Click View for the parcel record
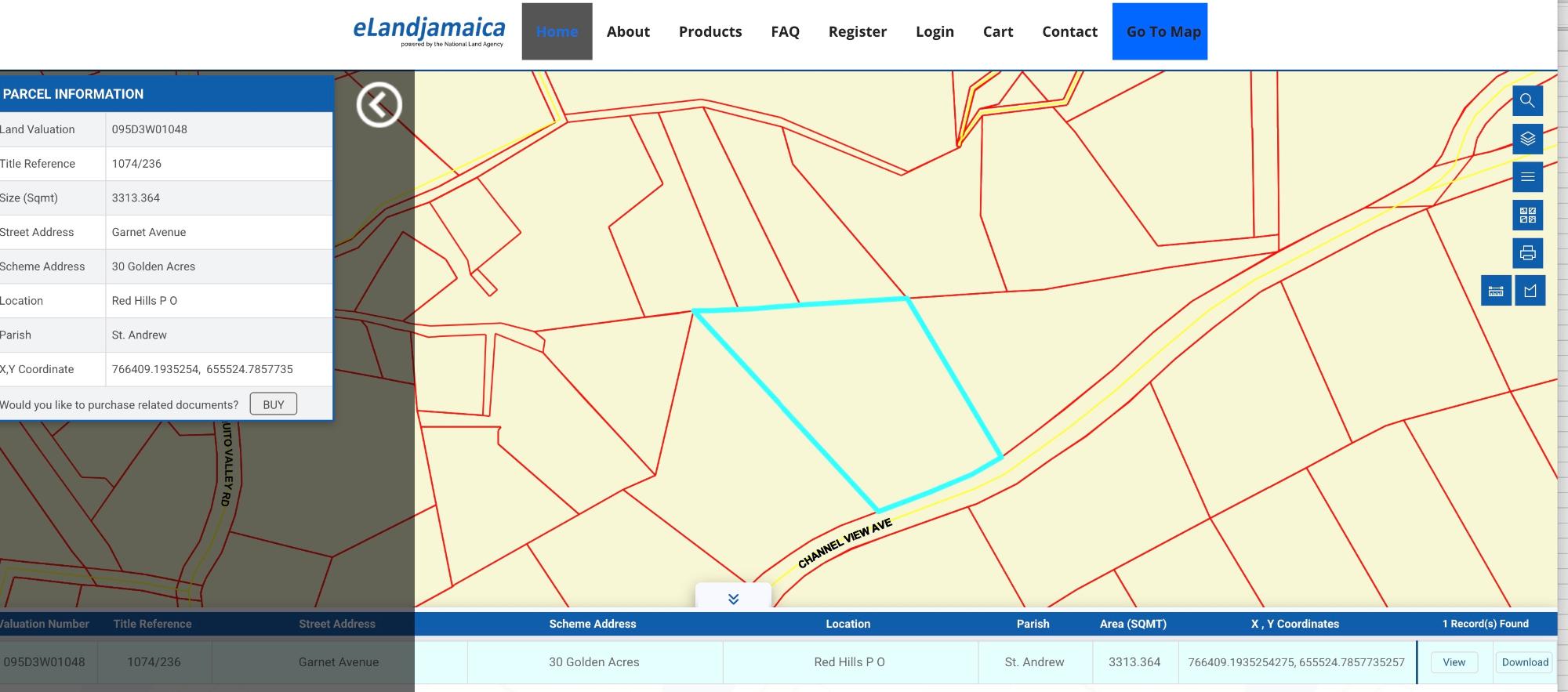1568x692 pixels. click(1454, 662)
